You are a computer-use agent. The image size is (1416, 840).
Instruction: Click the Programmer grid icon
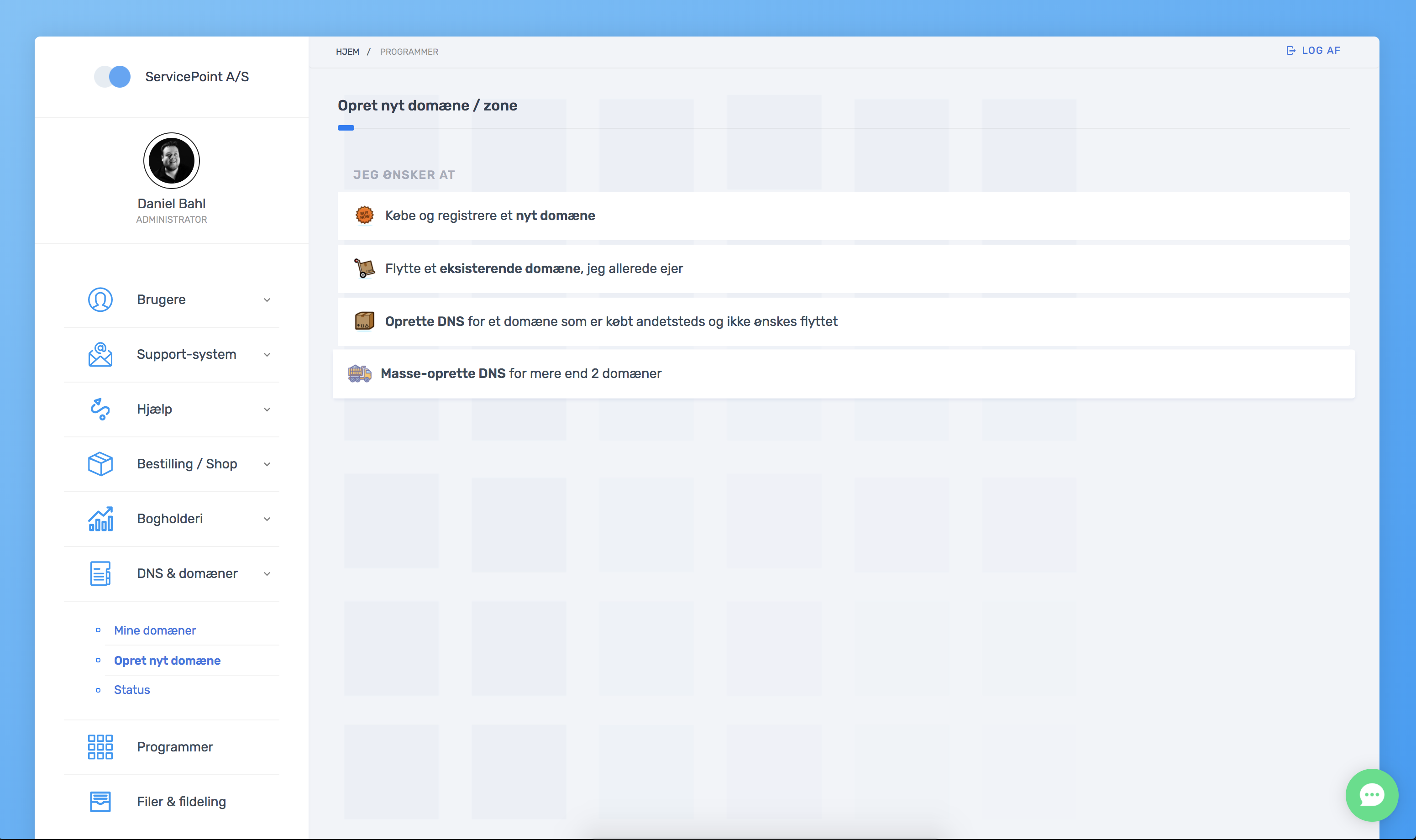(x=100, y=746)
